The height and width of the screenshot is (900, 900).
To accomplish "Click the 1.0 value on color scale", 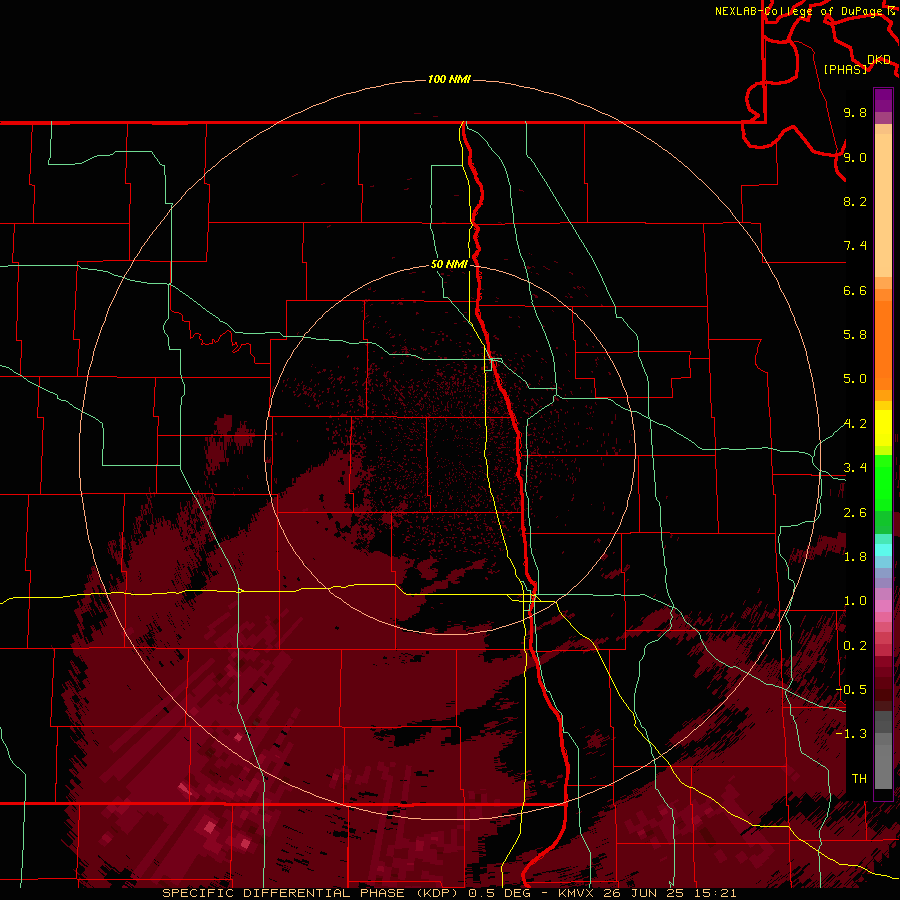I will 855,601.
